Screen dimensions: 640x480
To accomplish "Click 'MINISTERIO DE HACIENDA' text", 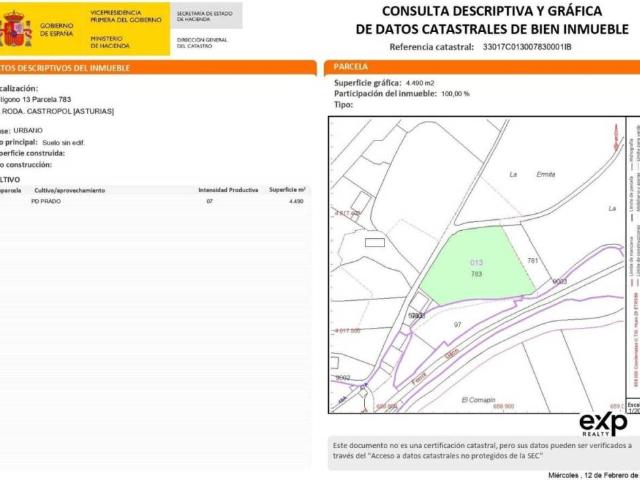I will [110, 42].
